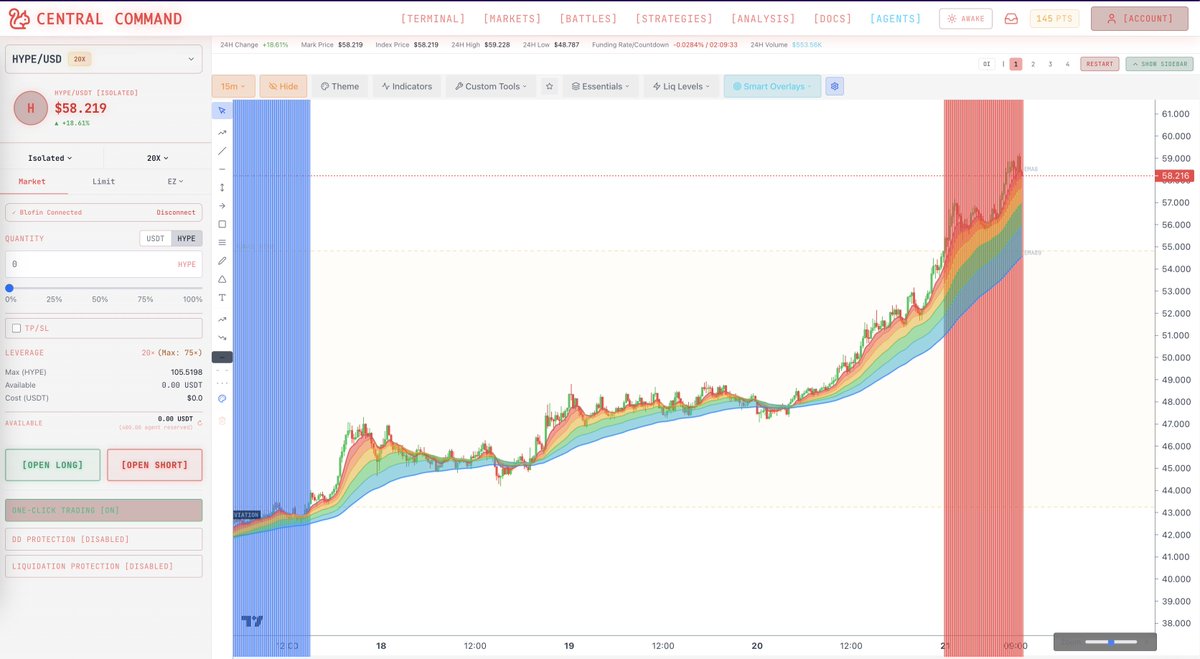Switch quantity unit to HYPE
The width and height of the screenshot is (1200, 659).
187,238
